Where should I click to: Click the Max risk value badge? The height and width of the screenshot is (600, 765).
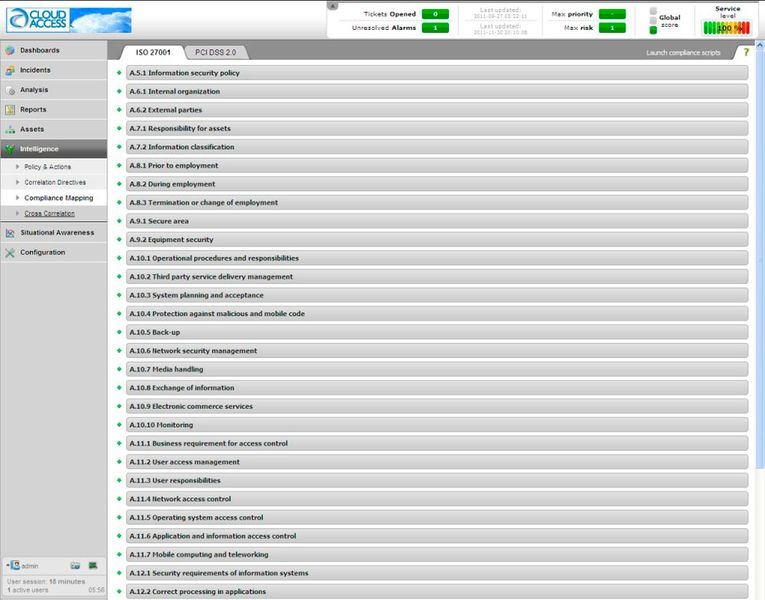coord(612,28)
